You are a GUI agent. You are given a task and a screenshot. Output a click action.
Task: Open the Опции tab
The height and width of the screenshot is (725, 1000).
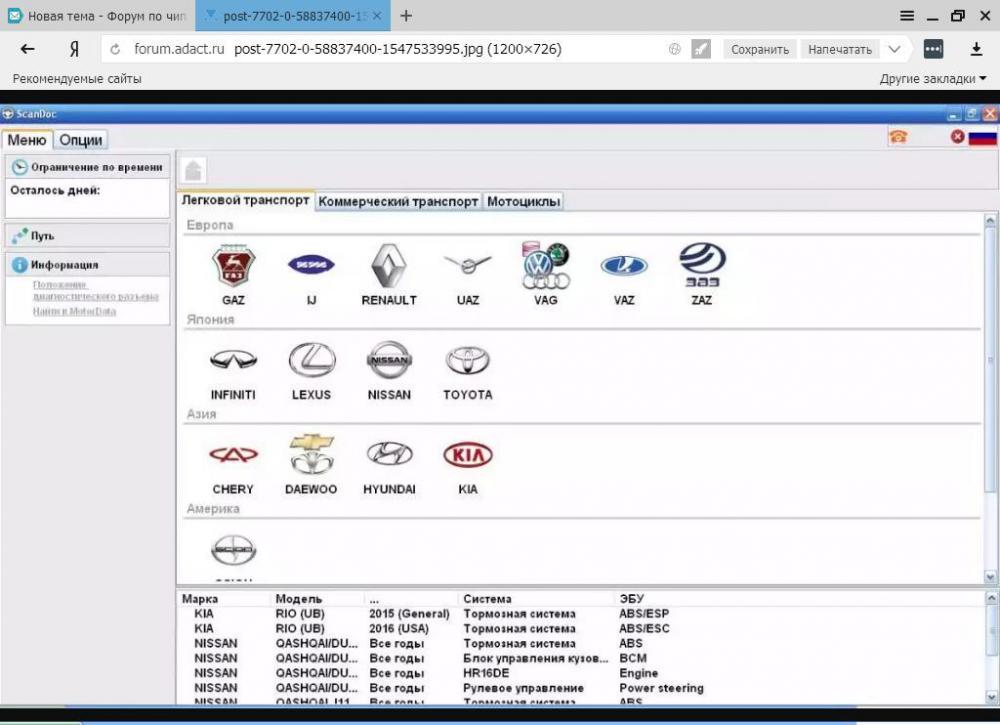tap(81, 140)
